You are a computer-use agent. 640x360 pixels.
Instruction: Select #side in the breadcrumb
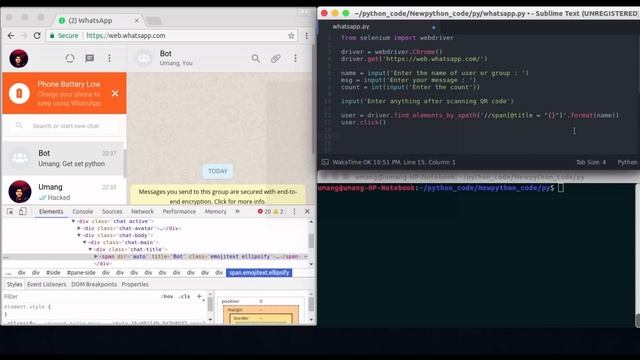(53, 273)
